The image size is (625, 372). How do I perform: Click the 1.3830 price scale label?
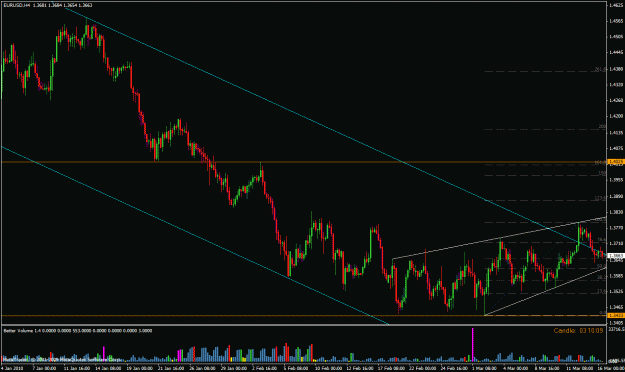click(616, 212)
